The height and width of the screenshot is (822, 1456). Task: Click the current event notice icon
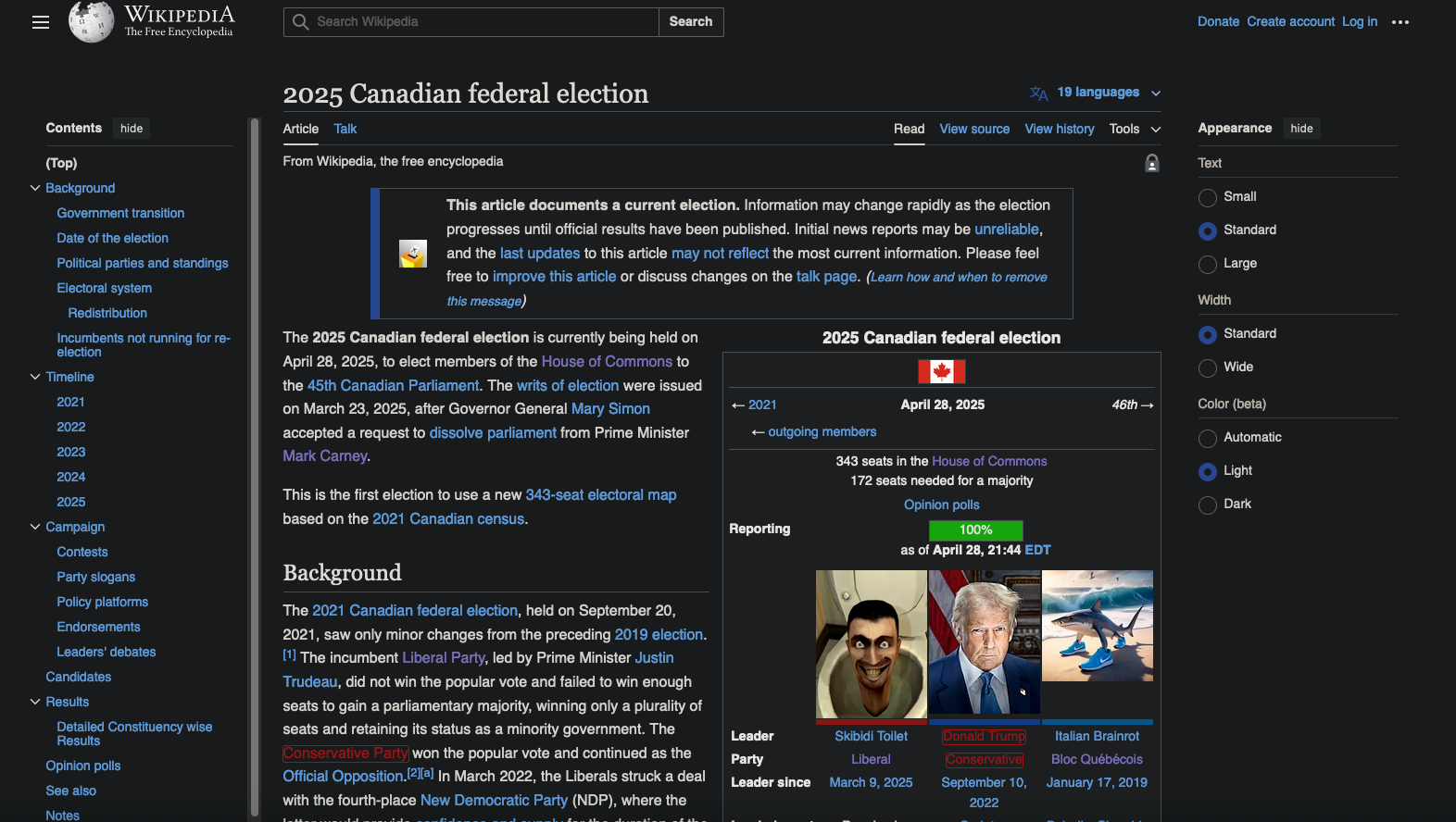click(x=413, y=254)
